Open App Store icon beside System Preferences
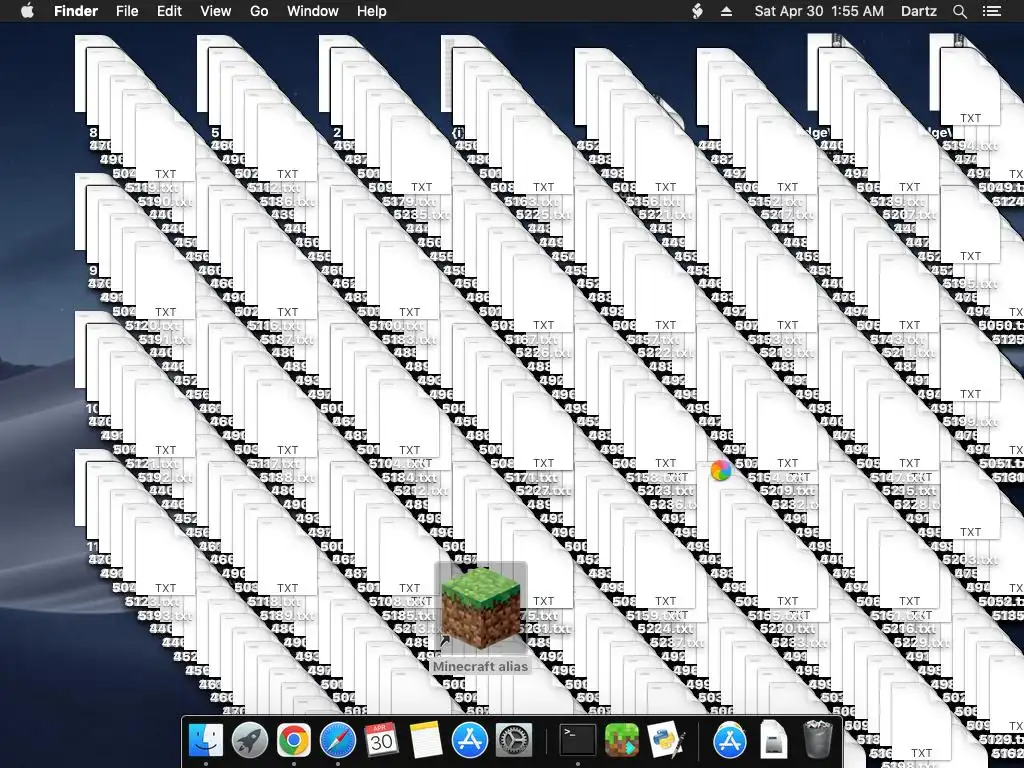Viewport: 1024px width, 768px height. click(470, 741)
